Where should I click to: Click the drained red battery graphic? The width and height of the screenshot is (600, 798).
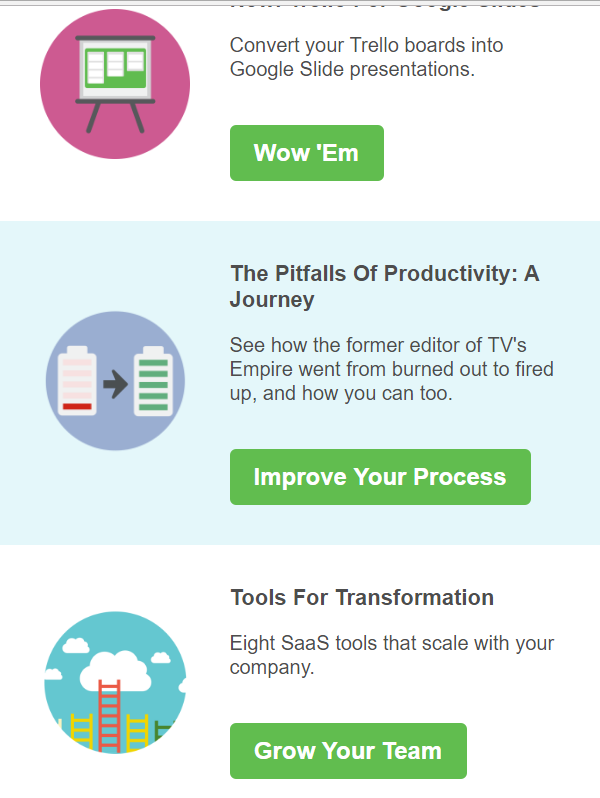click(x=78, y=381)
